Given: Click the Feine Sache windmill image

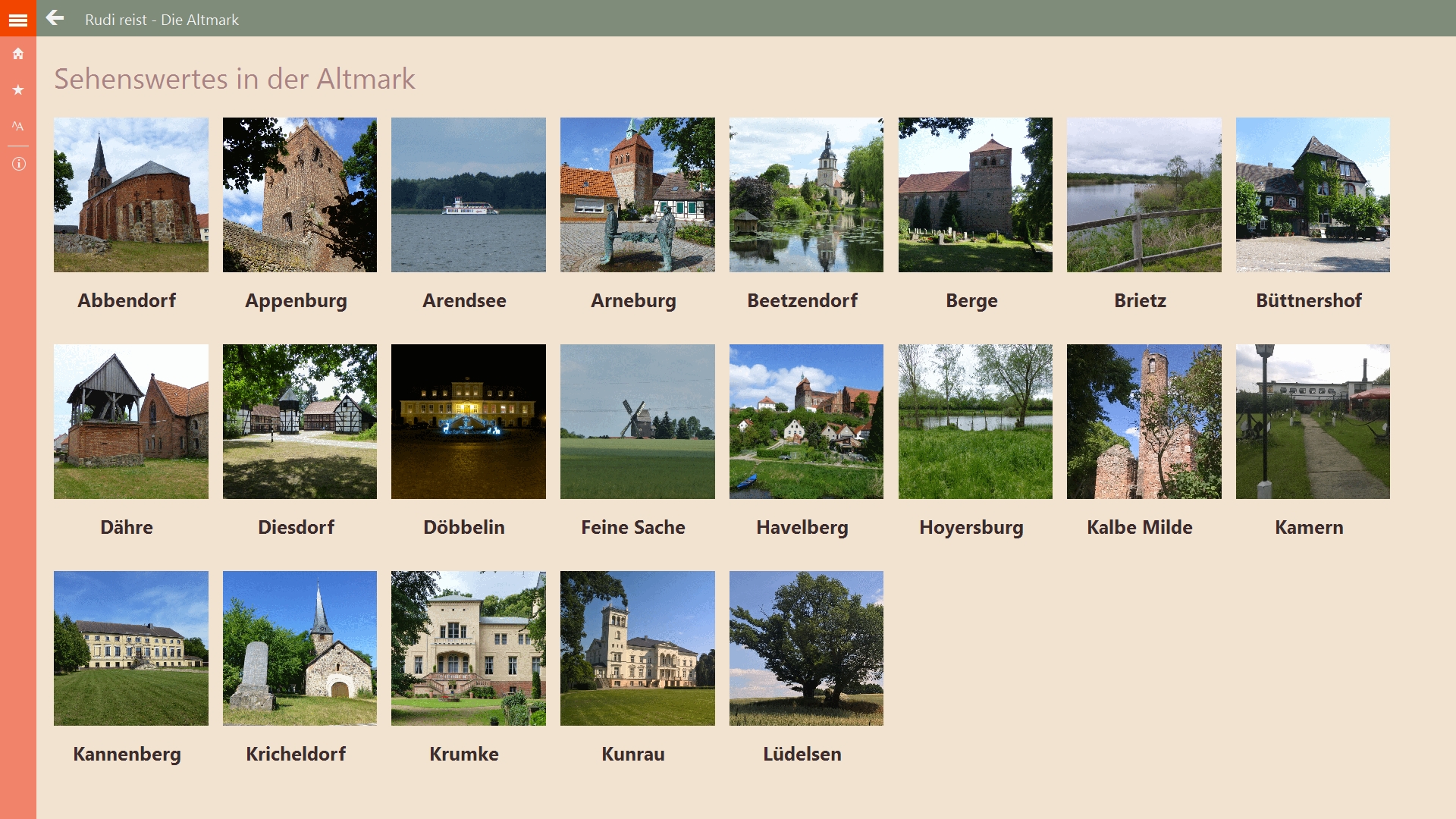Looking at the screenshot, I should (x=637, y=422).
